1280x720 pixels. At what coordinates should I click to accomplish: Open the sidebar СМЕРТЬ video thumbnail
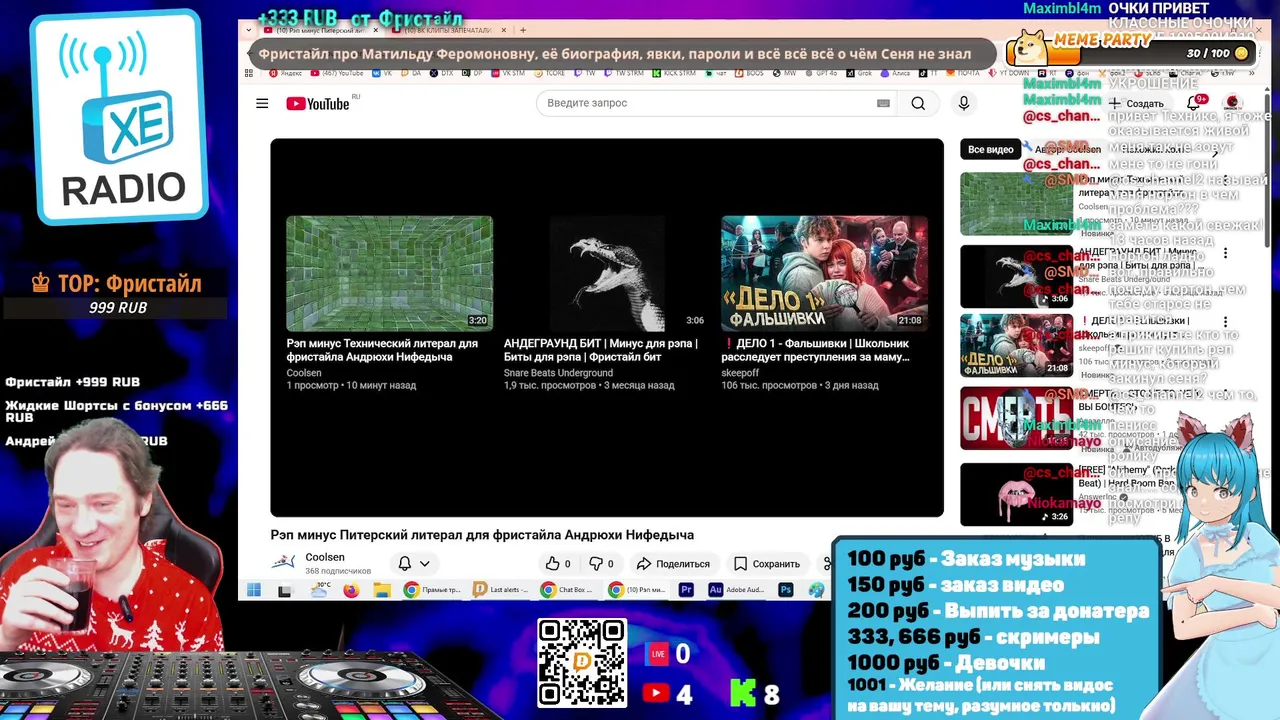1016,417
